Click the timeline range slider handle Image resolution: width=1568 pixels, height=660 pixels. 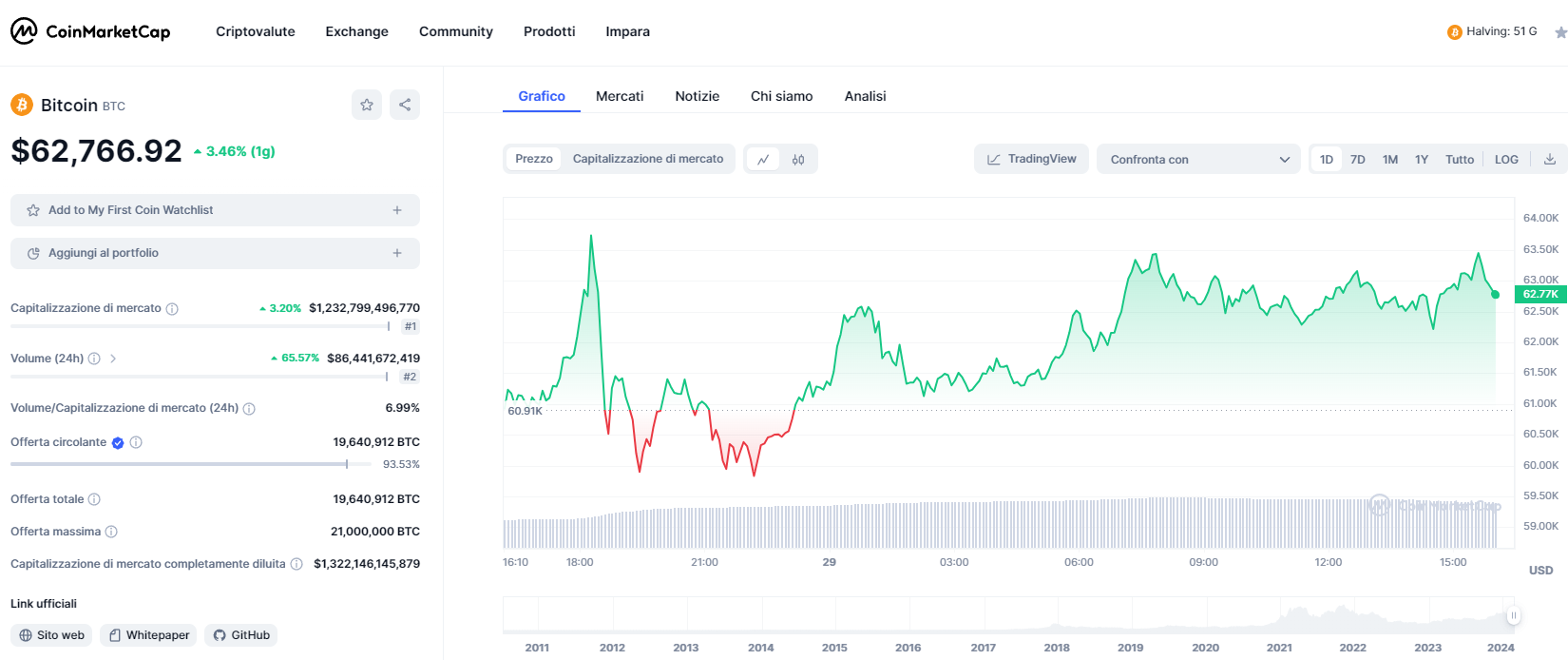pos(1514,615)
